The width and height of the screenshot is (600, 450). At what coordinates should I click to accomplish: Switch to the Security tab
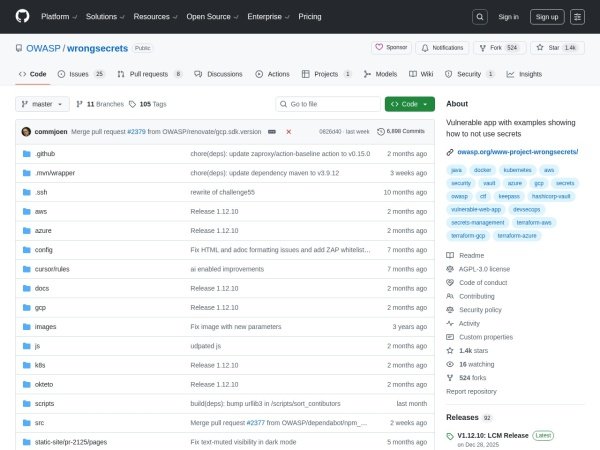click(x=470, y=74)
